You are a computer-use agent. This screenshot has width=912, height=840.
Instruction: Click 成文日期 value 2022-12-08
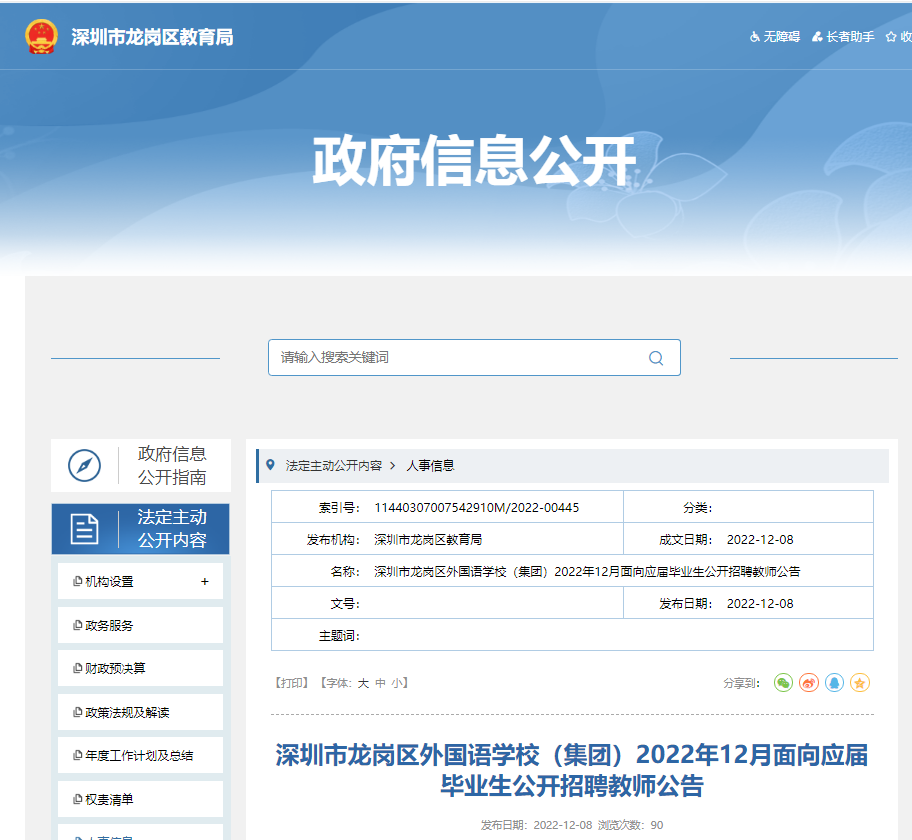760,540
